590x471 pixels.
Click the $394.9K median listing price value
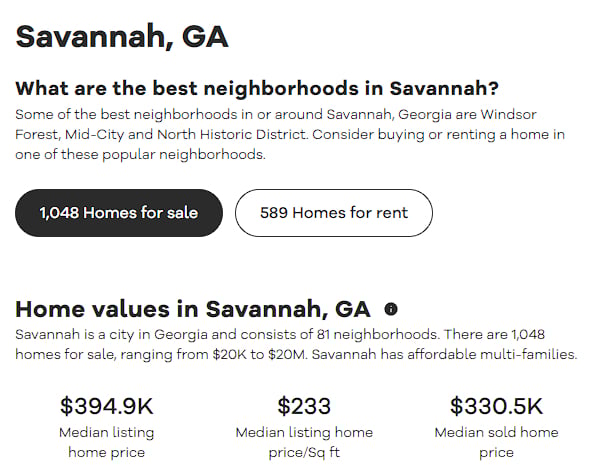pyautogui.click(x=107, y=406)
